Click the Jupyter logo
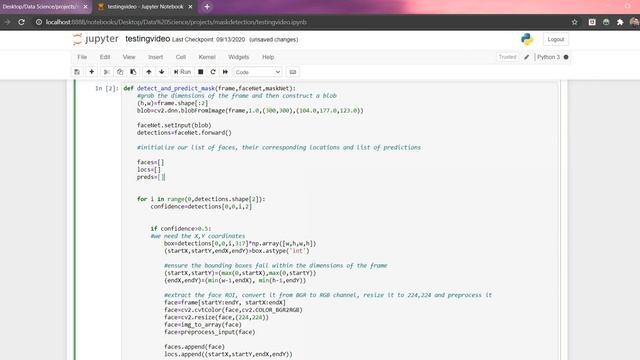The height and width of the screenshot is (360, 640). pos(96,39)
